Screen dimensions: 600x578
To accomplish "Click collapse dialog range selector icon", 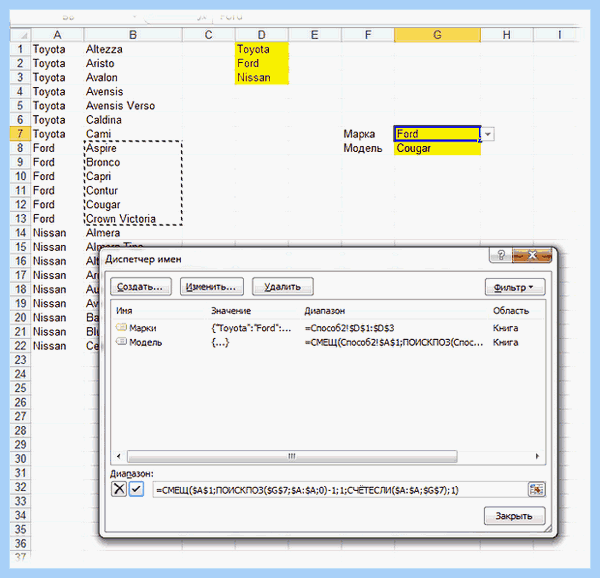I will point(536,489).
